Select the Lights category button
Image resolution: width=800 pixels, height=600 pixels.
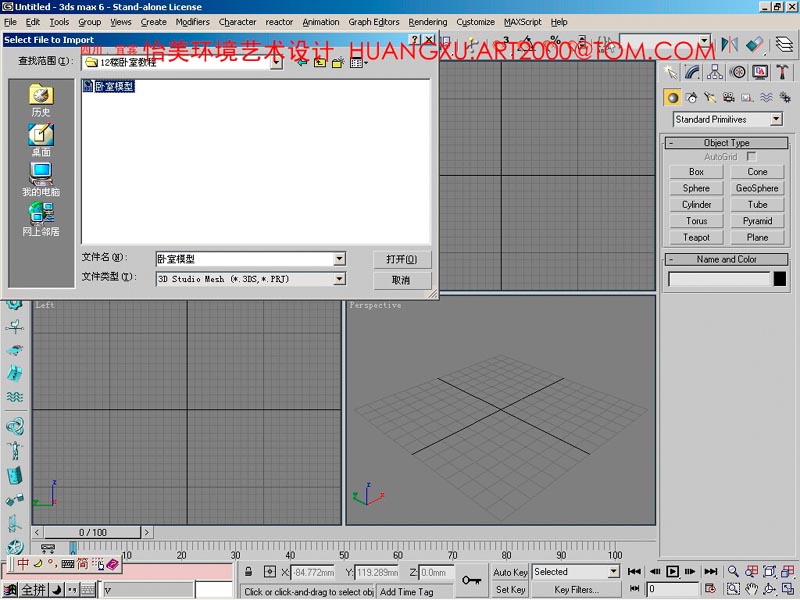710,97
